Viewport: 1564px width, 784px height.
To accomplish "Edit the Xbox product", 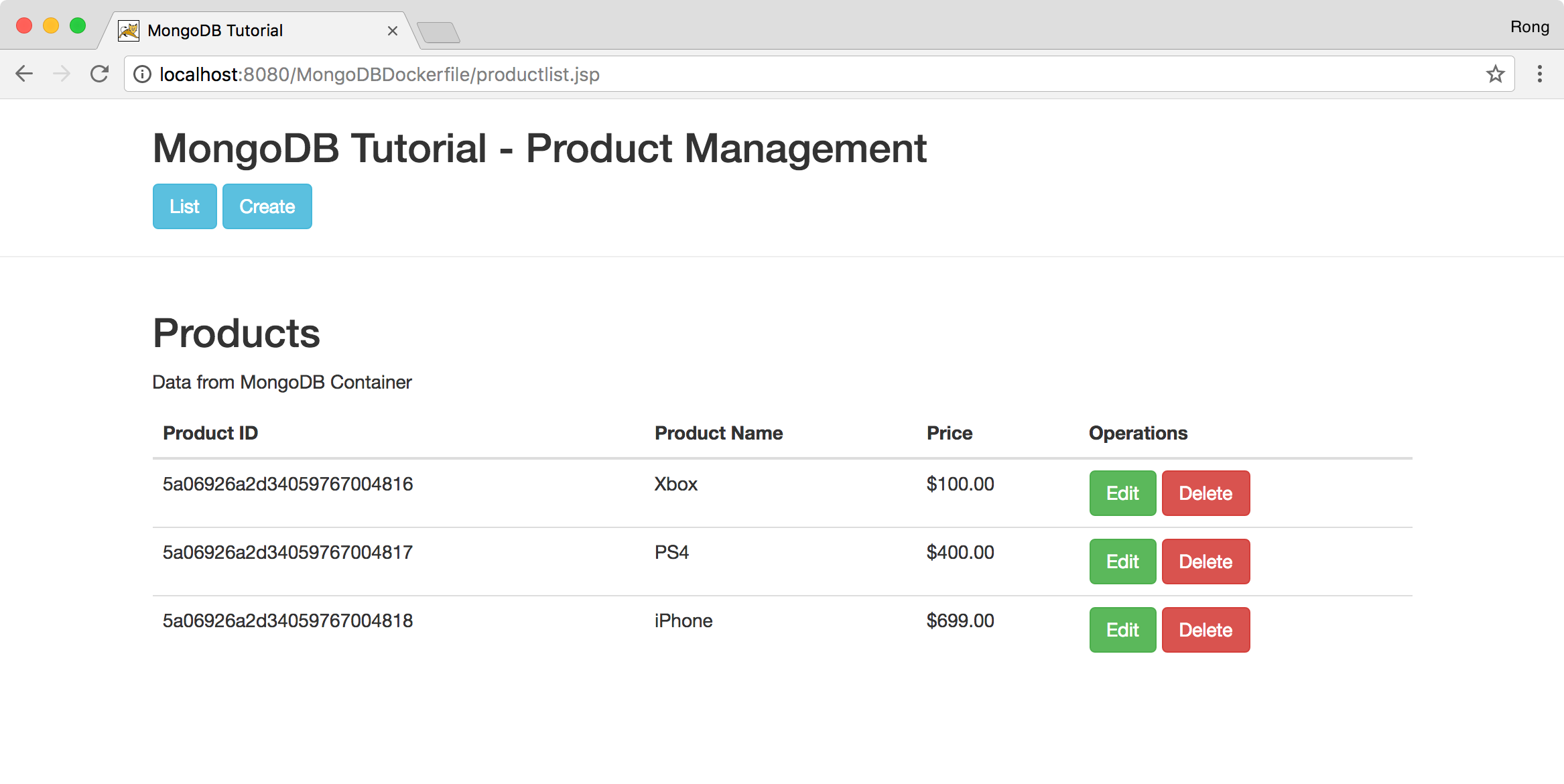I will click(x=1122, y=493).
